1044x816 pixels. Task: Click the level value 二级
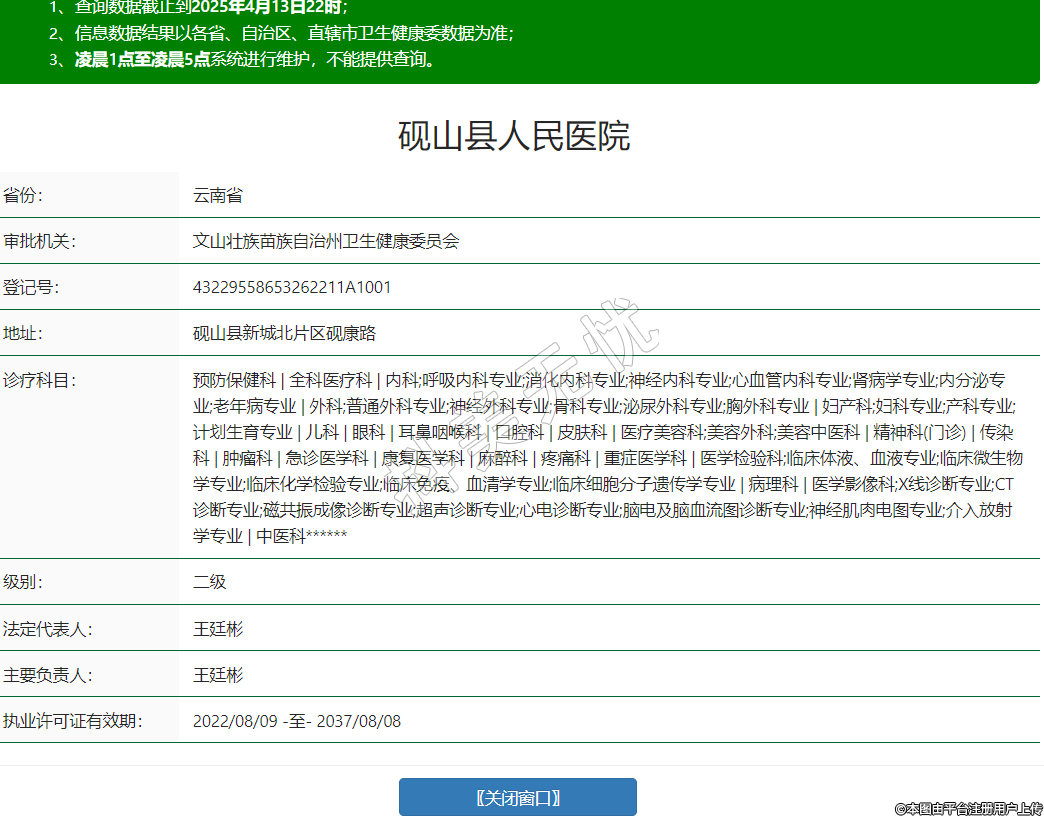coord(210,582)
